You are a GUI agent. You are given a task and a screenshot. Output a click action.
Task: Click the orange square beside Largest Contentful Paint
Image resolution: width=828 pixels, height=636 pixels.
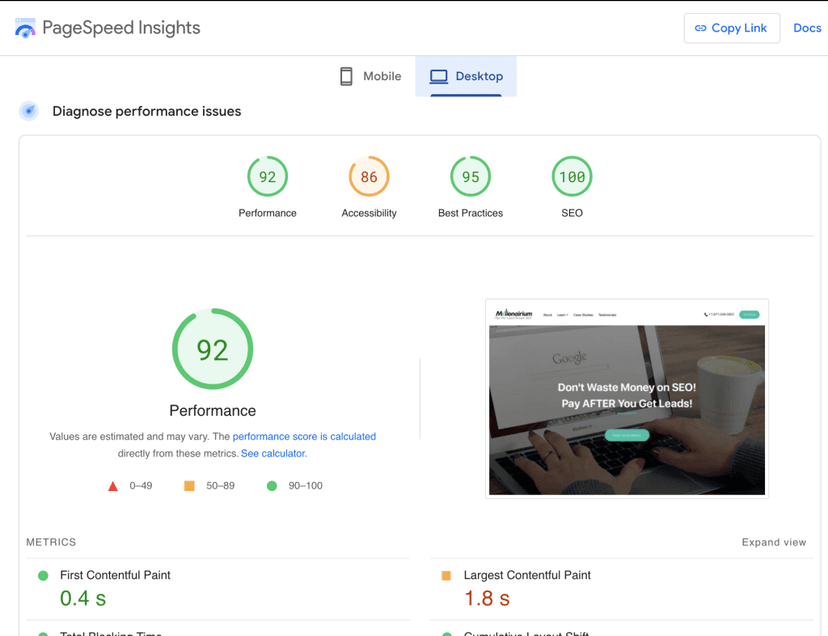coord(446,575)
